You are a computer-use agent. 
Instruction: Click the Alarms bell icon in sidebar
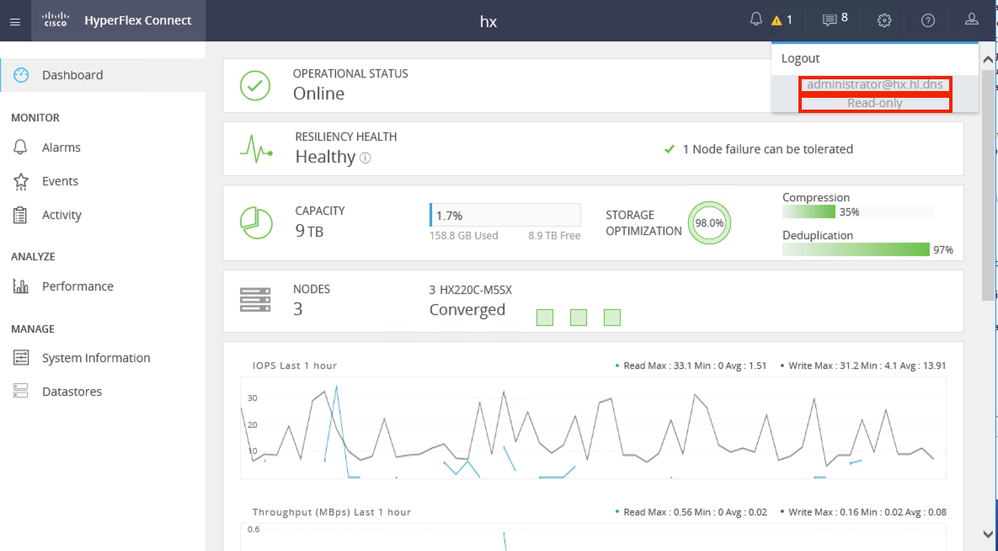click(x=20, y=147)
